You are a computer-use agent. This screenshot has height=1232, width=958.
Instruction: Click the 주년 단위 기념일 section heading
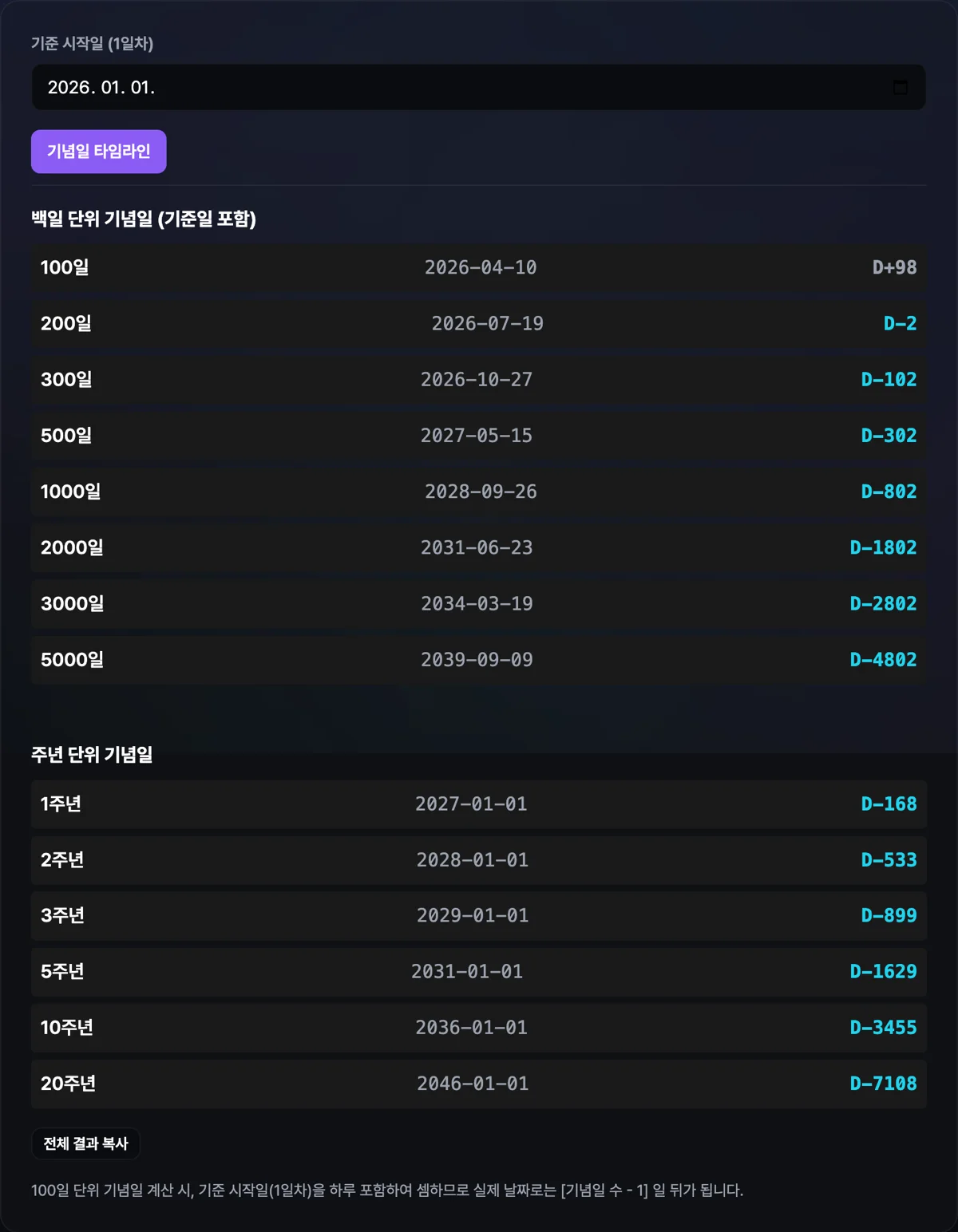pos(92,755)
